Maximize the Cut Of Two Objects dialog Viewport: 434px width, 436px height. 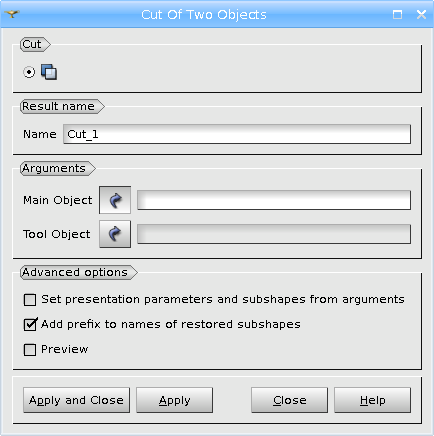397,14
